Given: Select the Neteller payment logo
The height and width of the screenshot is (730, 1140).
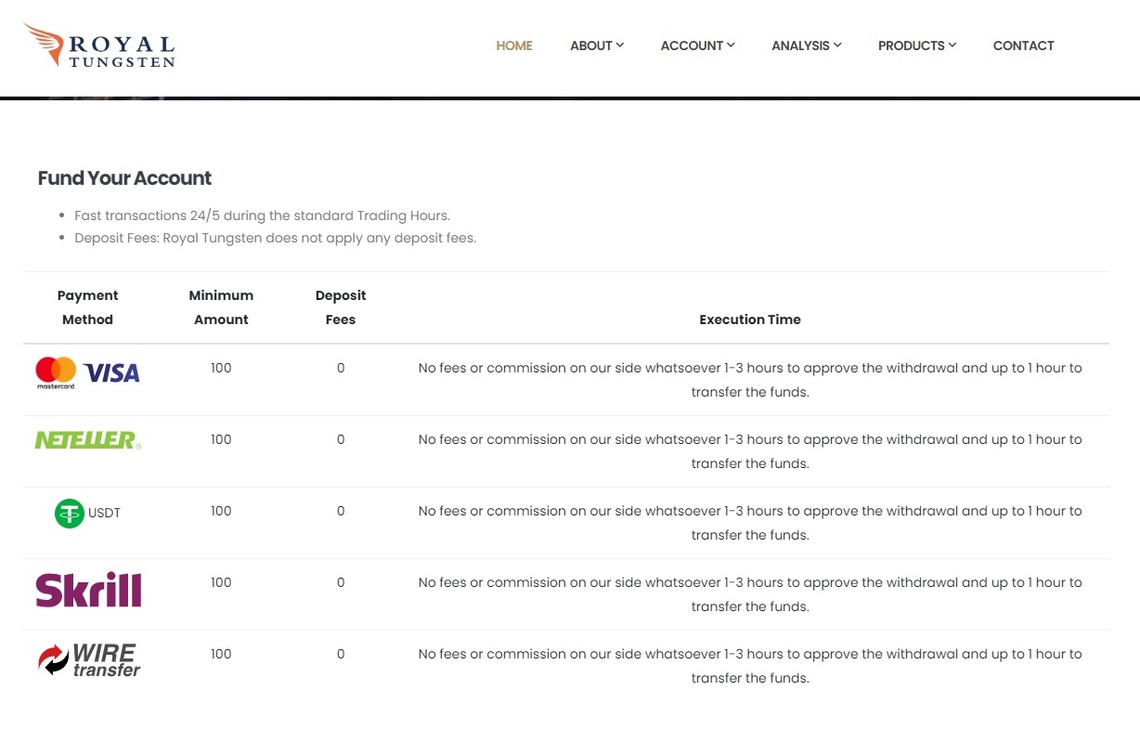Looking at the screenshot, I should point(88,440).
